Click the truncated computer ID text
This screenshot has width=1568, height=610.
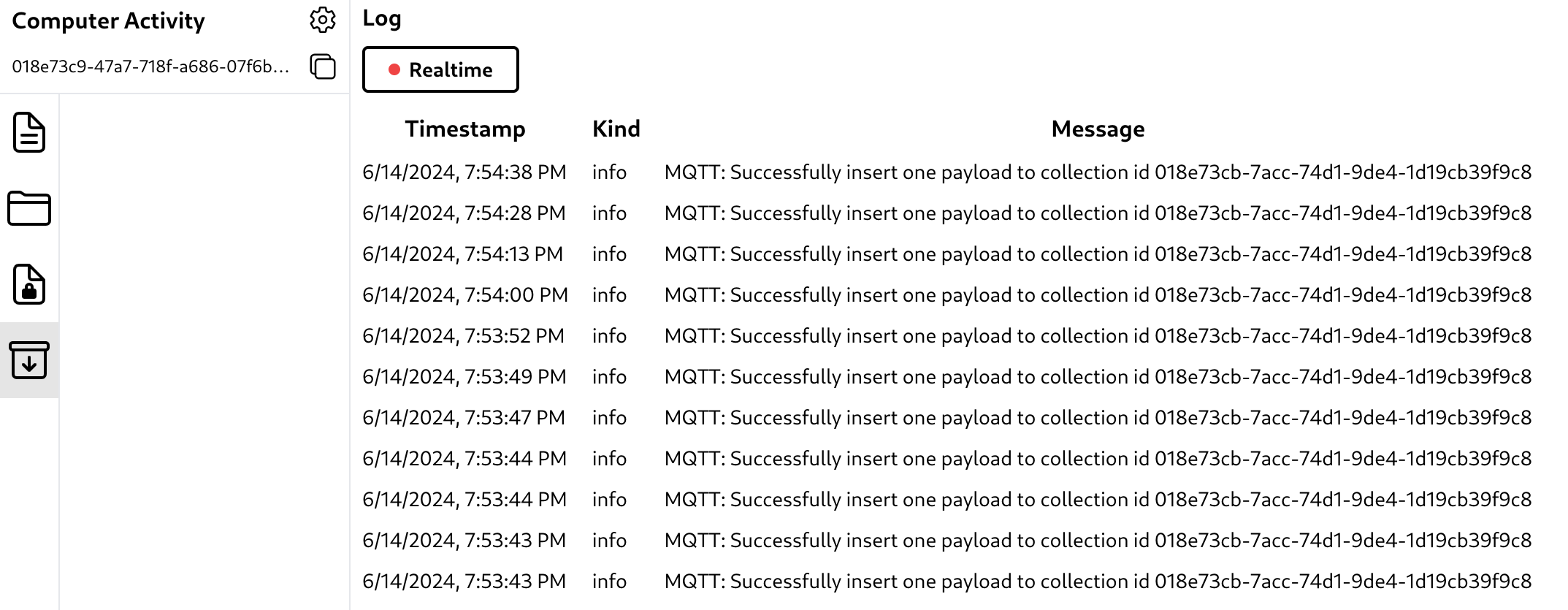click(x=150, y=66)
